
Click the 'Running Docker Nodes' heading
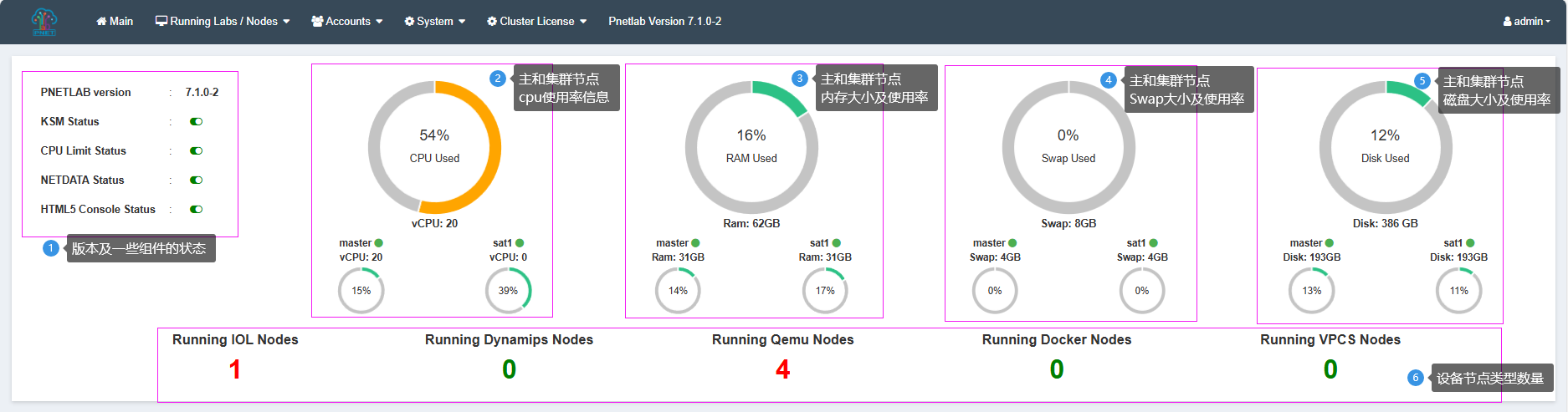[1057, 340]
